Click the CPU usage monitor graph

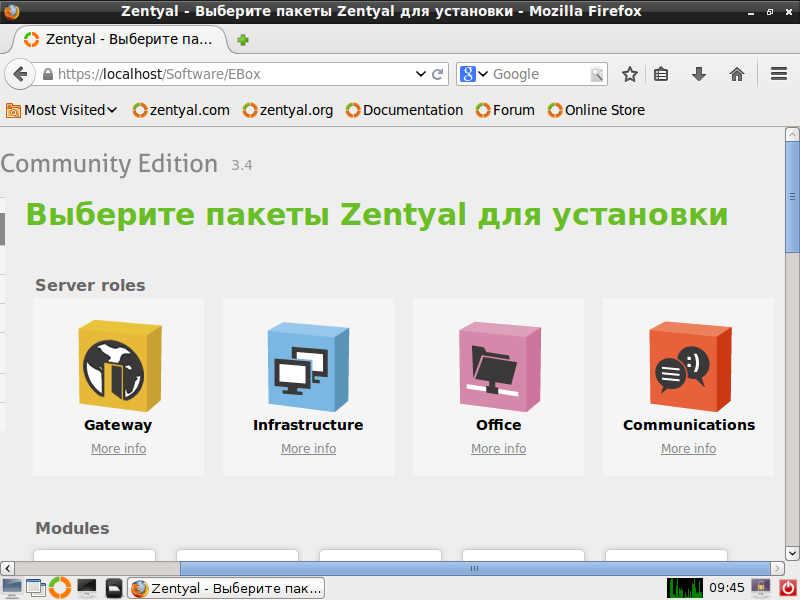(x=685, y=588)
